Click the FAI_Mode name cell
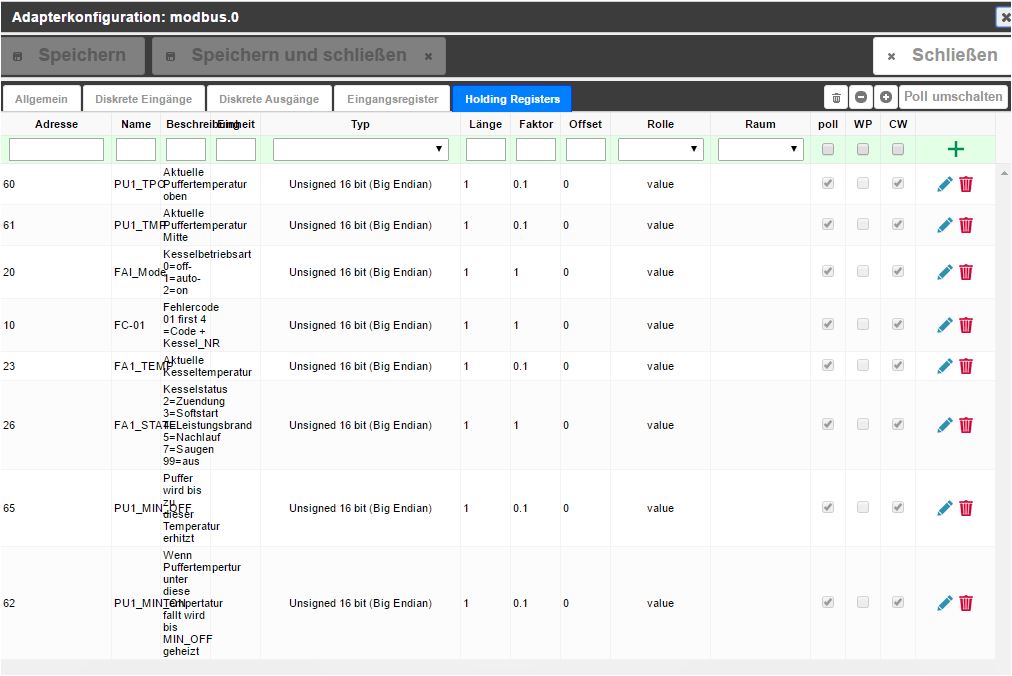Screen dimensions: 1012x676 140,272
